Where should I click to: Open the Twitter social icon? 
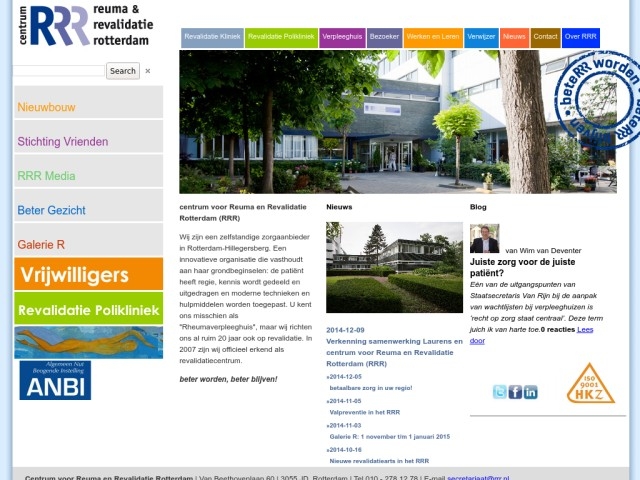pos(500,392)
